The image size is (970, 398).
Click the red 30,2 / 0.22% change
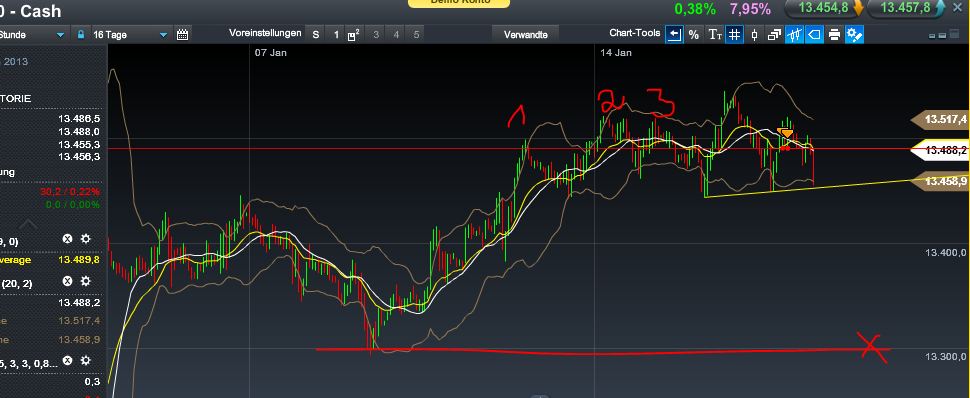click(x=70, y=192)
